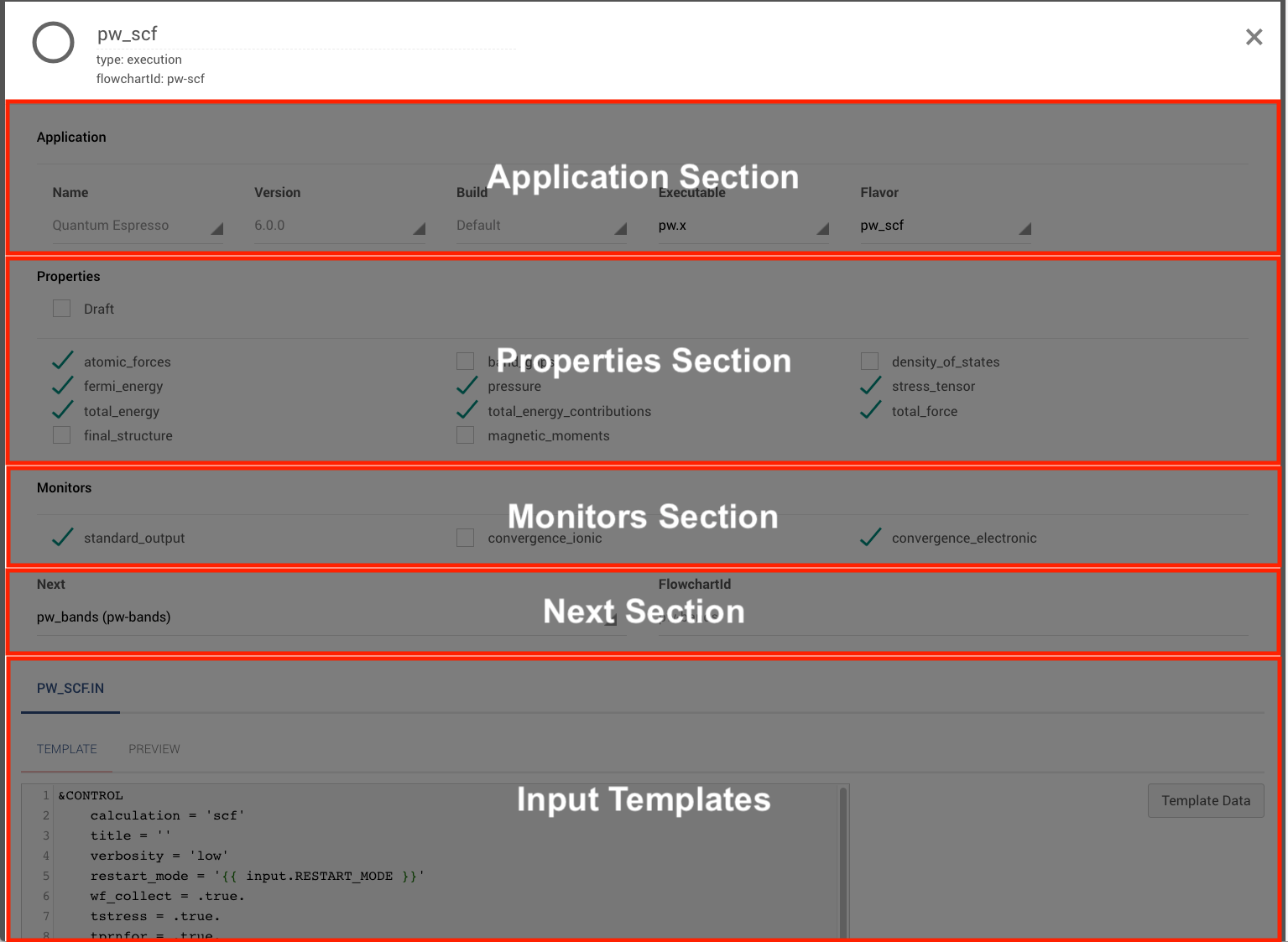Screen dimensions: 1288x942
Task: Enable the convergence_ionic monitor
Action: [x=466, y=537]
